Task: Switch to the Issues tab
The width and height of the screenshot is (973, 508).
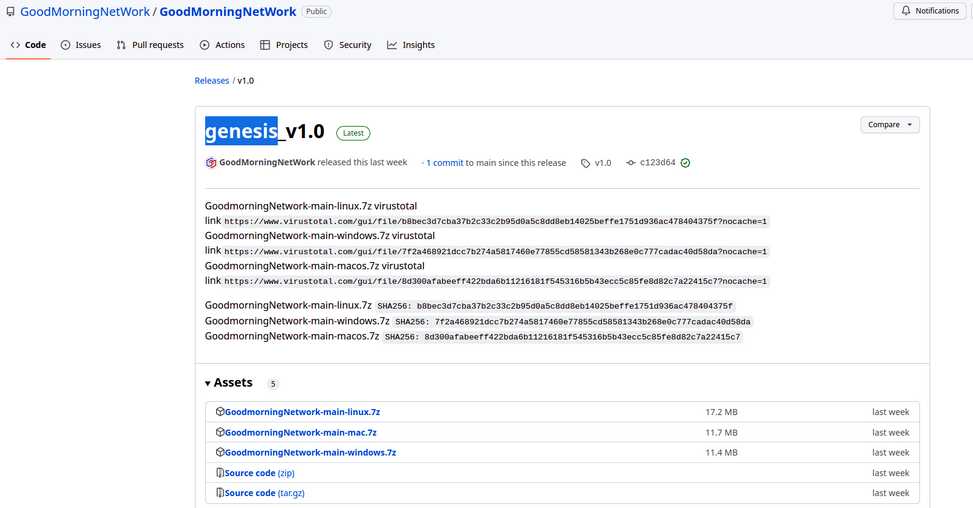Action: (x=81, y=45)
